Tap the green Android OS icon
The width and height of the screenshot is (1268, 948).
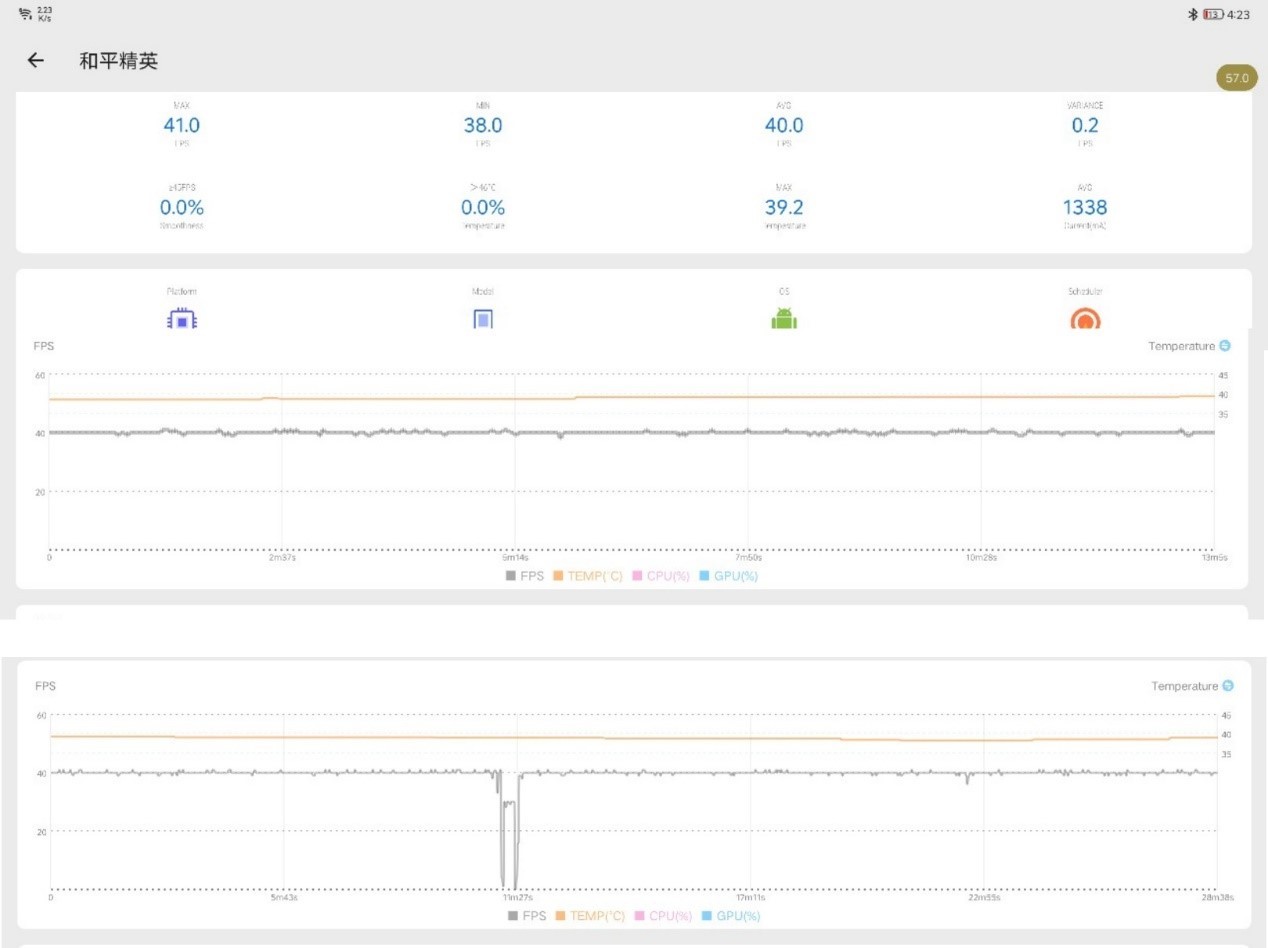coord(783,319)
